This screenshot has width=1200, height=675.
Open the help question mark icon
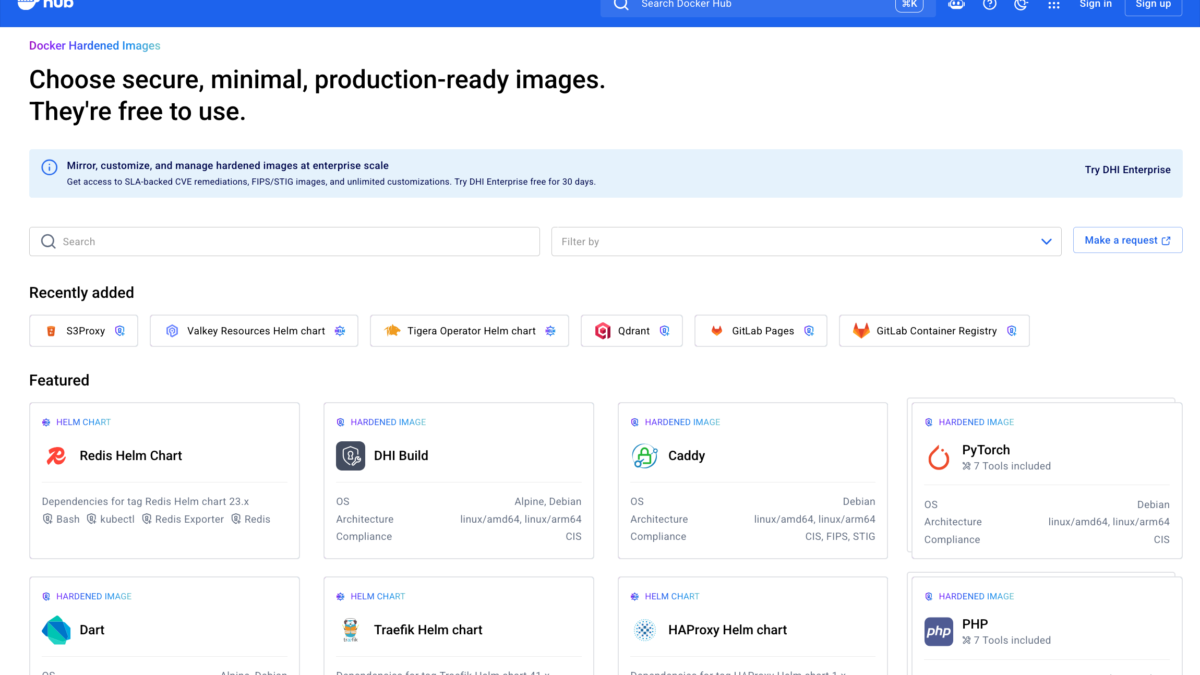[x=990, y=4]
